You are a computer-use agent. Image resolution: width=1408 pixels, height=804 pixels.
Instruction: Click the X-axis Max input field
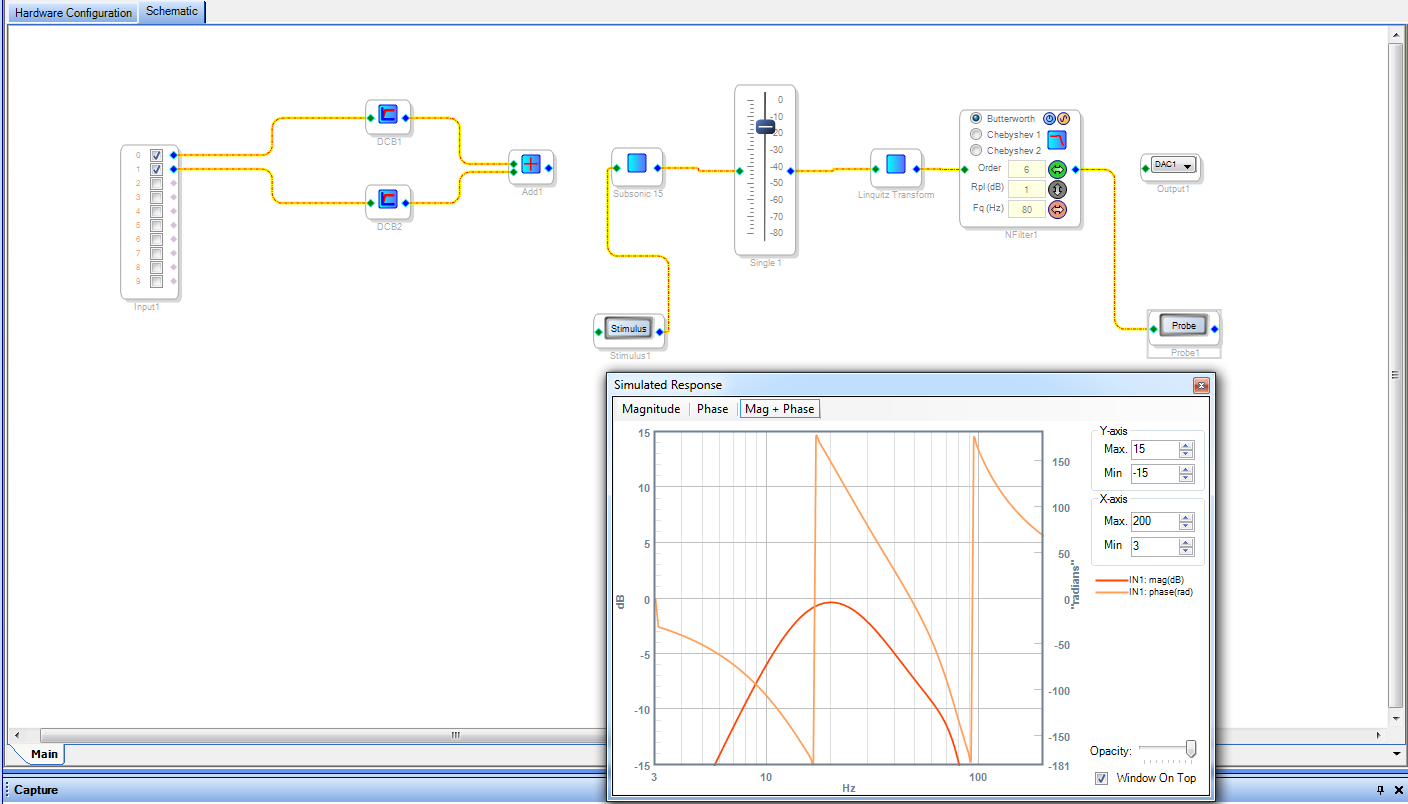point(1154,522)
